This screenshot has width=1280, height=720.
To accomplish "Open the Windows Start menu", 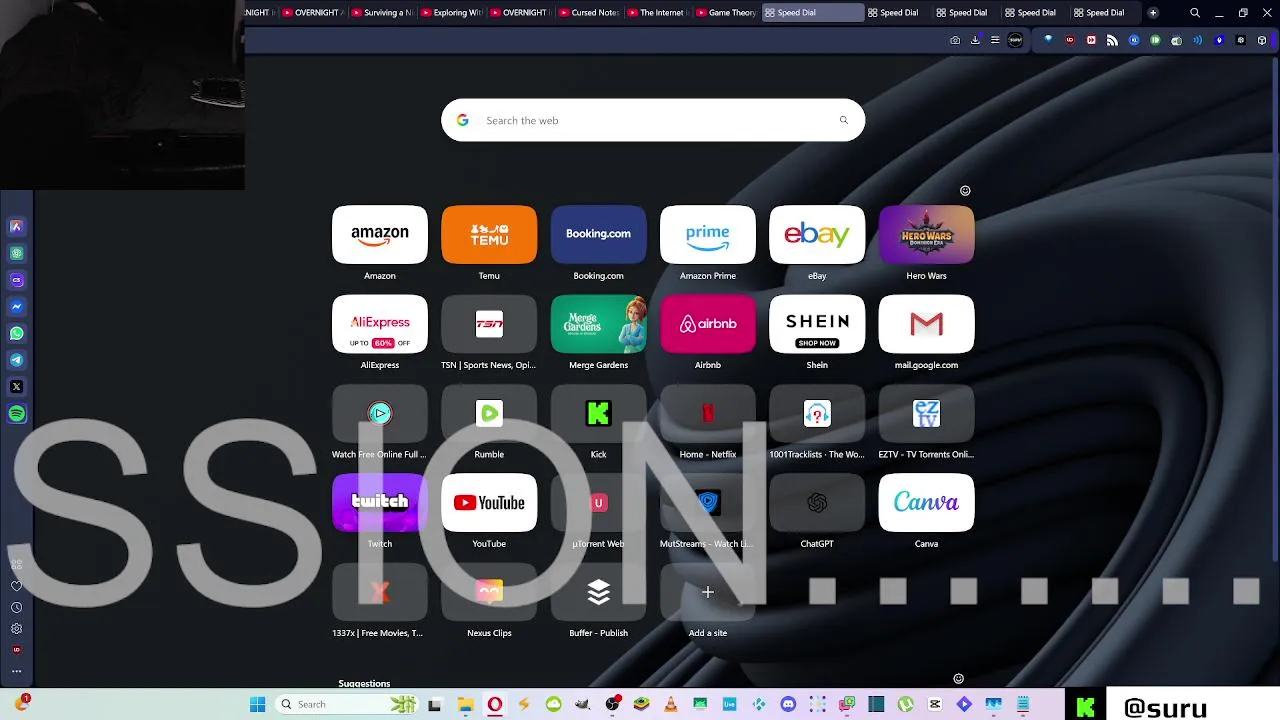I will tap(257, 704).
